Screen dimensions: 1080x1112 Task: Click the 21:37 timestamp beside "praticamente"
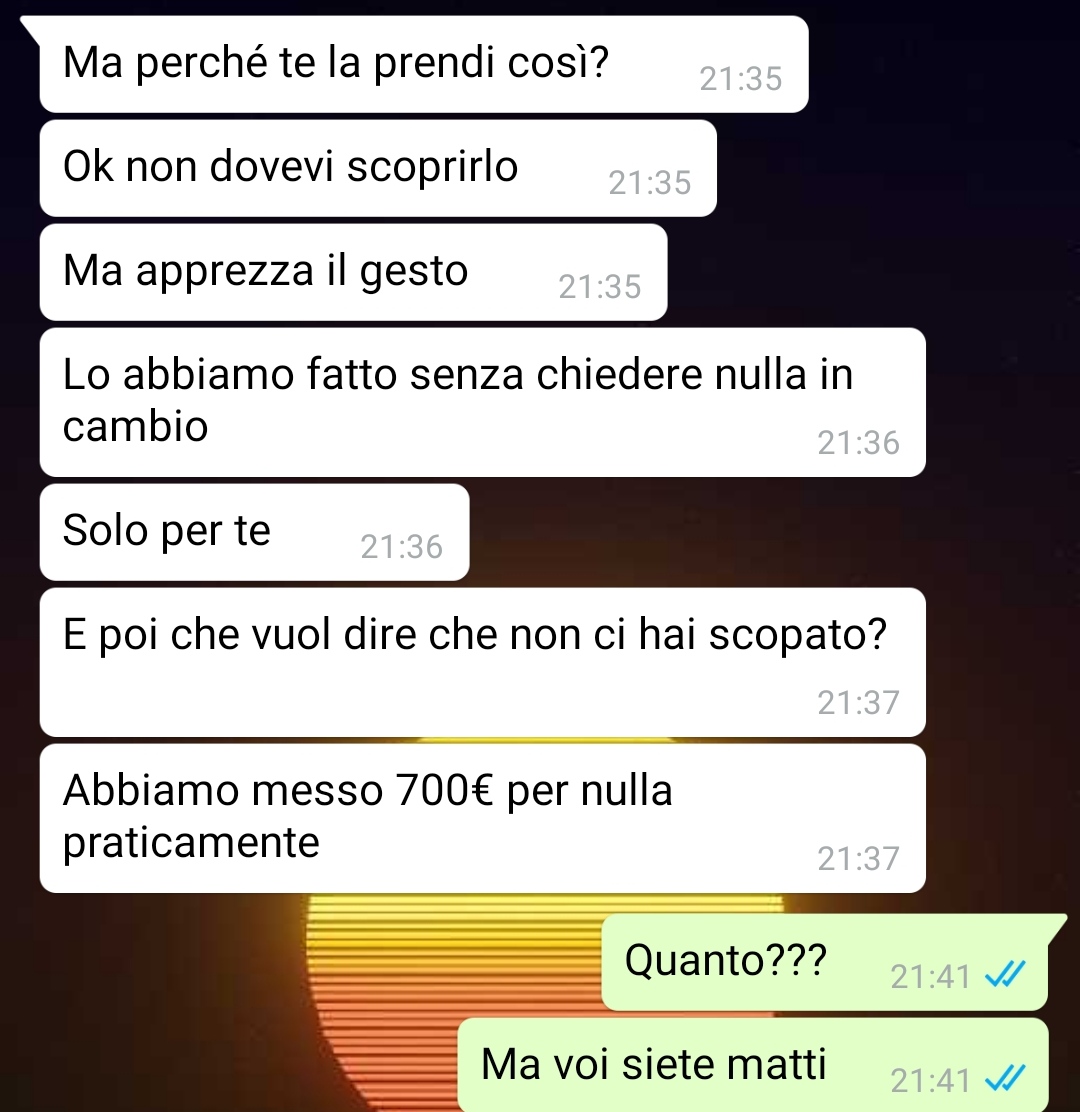click(x=858, y=859)
